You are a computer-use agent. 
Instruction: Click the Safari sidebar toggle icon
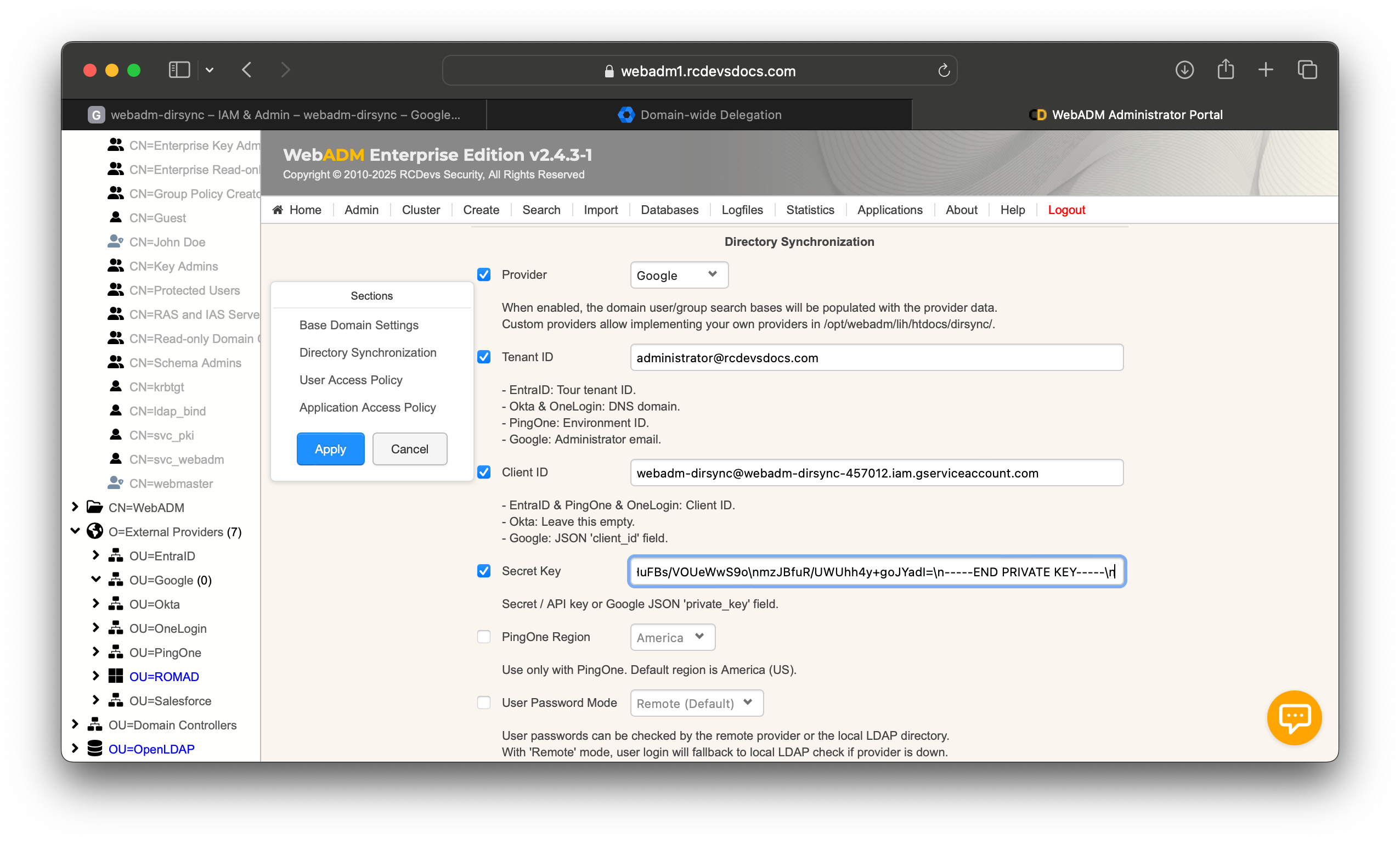coord(179,70)
